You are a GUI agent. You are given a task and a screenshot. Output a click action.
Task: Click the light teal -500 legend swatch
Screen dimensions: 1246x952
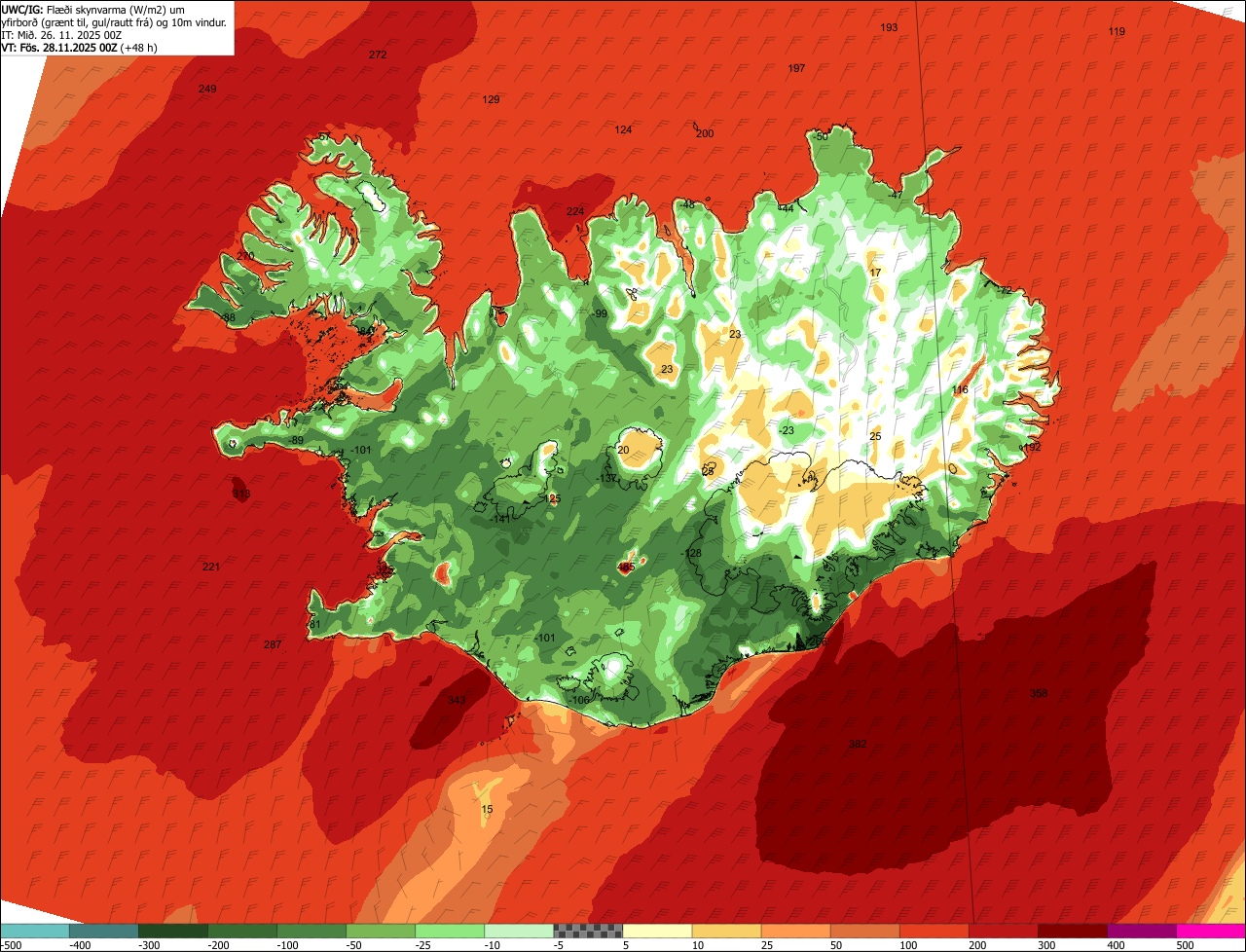click(34, 931)
